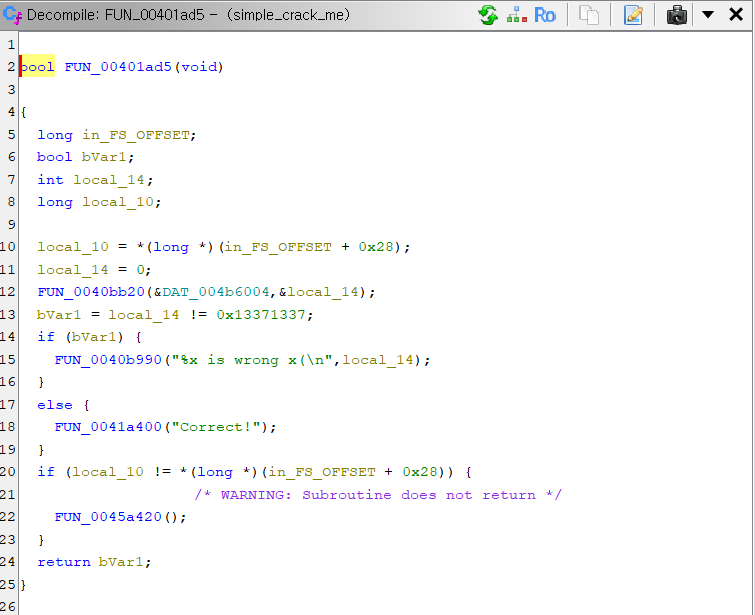This screenshot has height=615, width=755.
Task: Select the constant 0x13371337
Action: (x=261, y=315)
